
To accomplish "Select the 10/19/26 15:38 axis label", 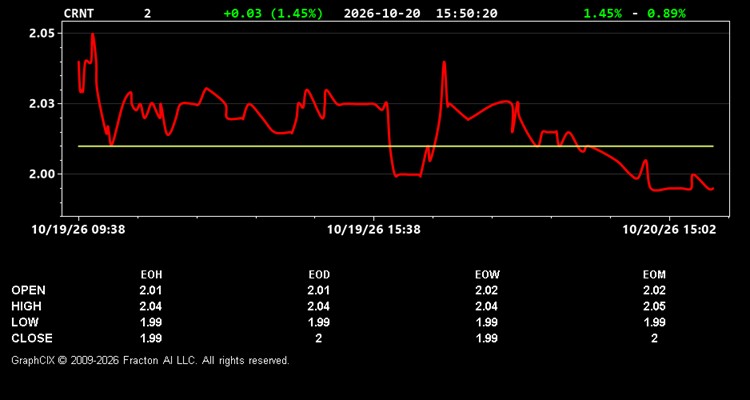I will 374,230.
